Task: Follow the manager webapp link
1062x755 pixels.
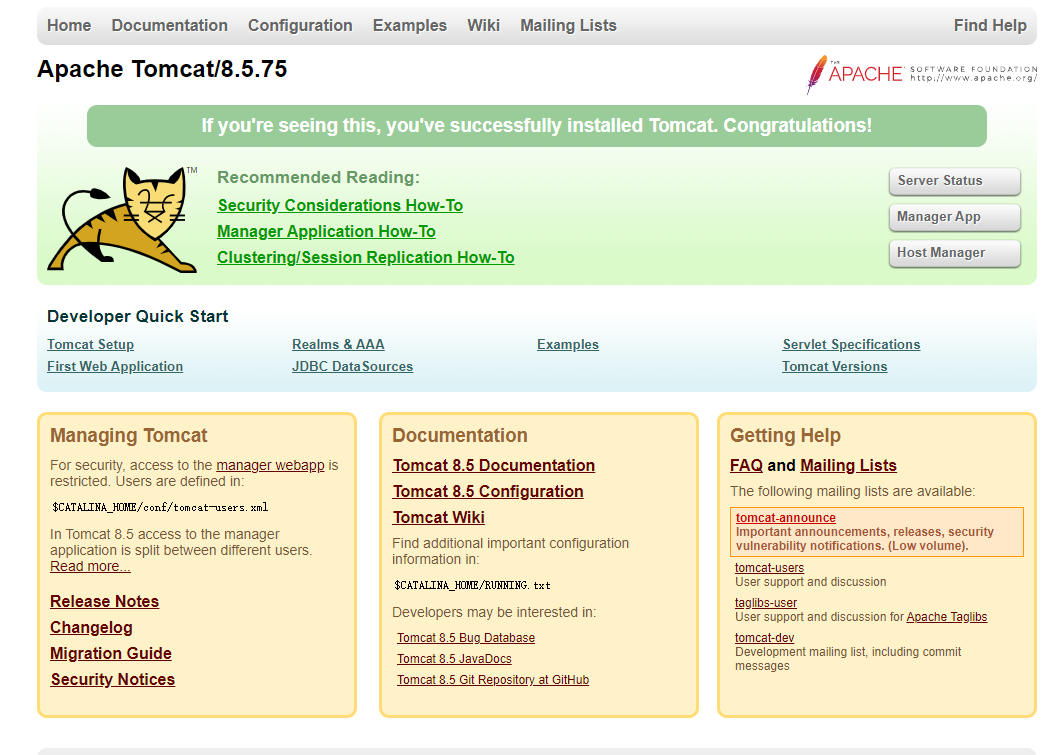Action: tap(270, 465)
